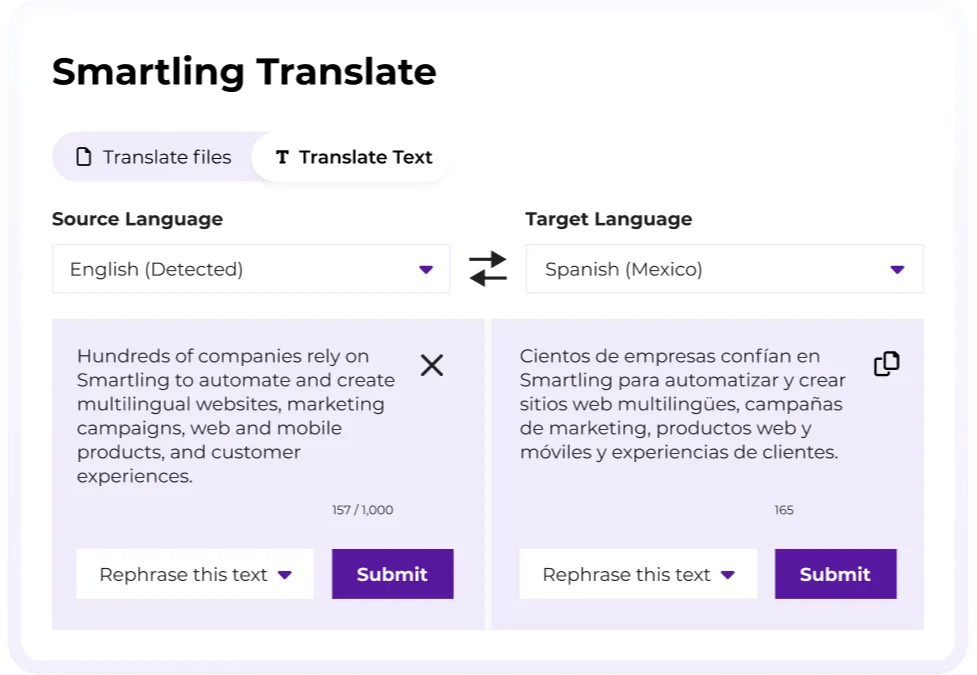Click the document icon on Translate files

pyautogui.click(x=83, y=157)
